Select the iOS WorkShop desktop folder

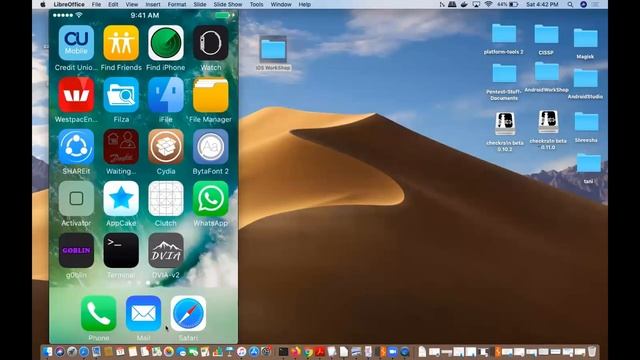click(273, 49)
